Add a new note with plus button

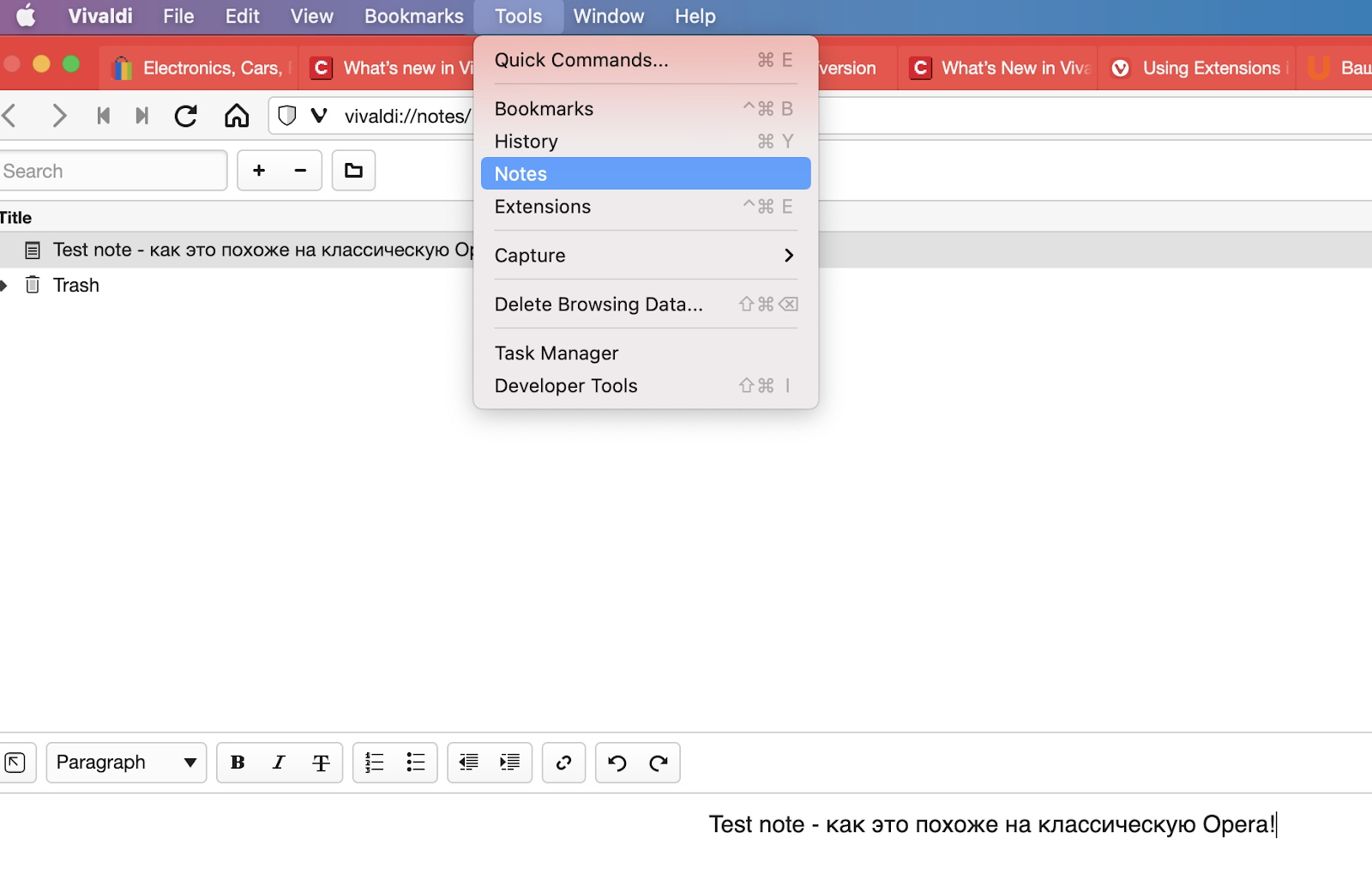[x=259, y=170]
